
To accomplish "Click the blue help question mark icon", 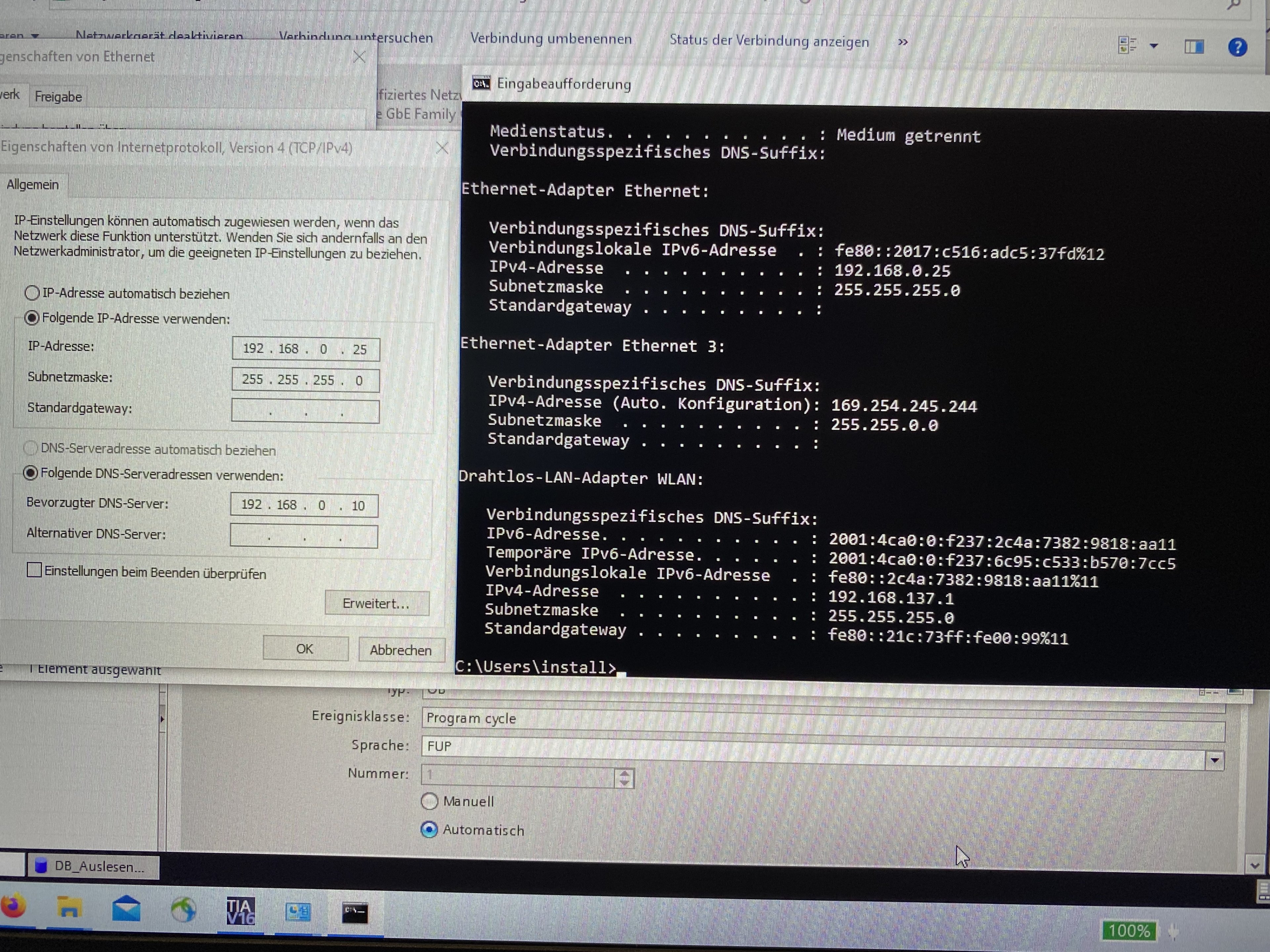I will tap(1237, 47).
